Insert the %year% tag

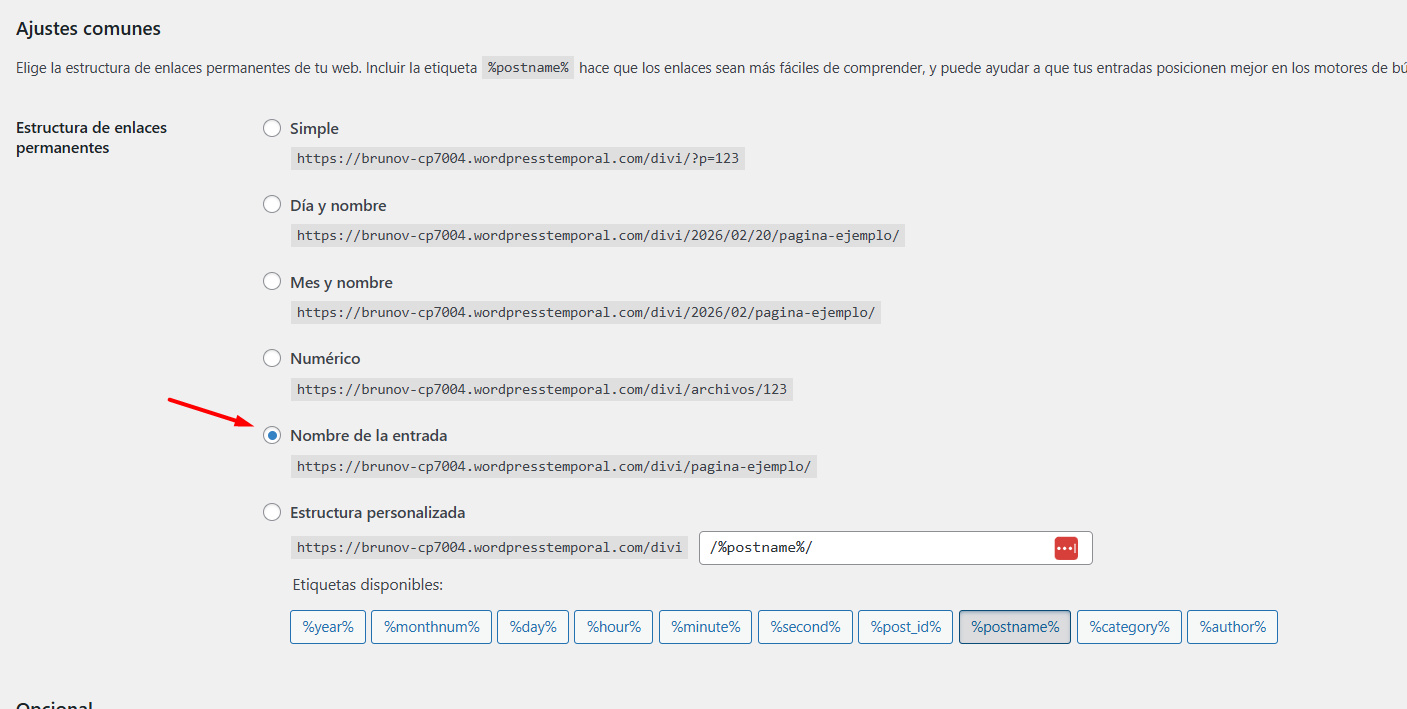[328, 627]
